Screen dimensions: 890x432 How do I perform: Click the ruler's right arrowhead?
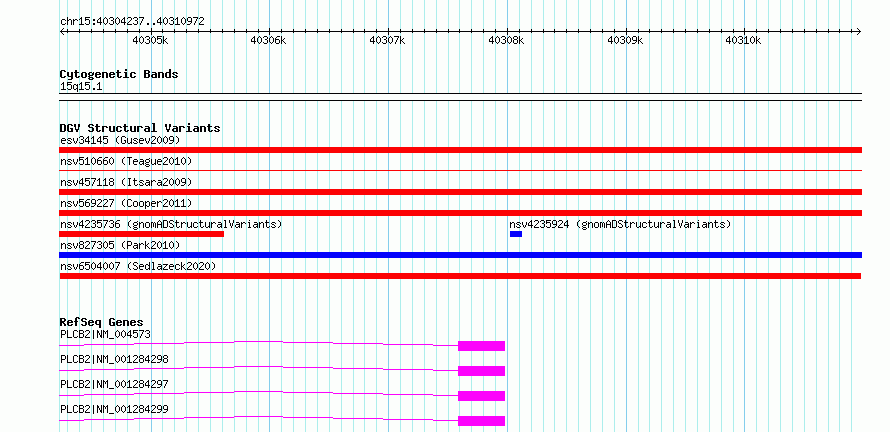pyautogui.click(x=859, y=31)
